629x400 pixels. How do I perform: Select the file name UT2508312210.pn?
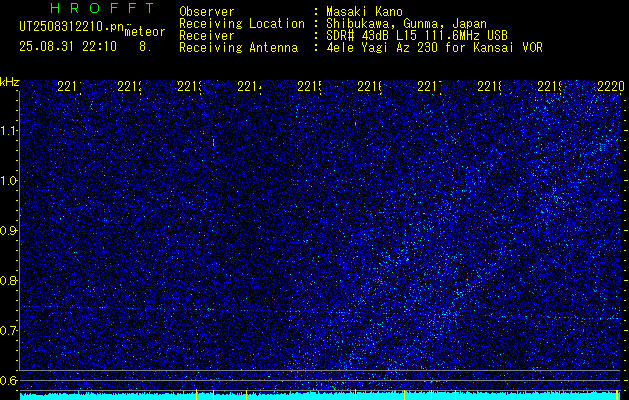pyautogui.click(x=71, y=27)
